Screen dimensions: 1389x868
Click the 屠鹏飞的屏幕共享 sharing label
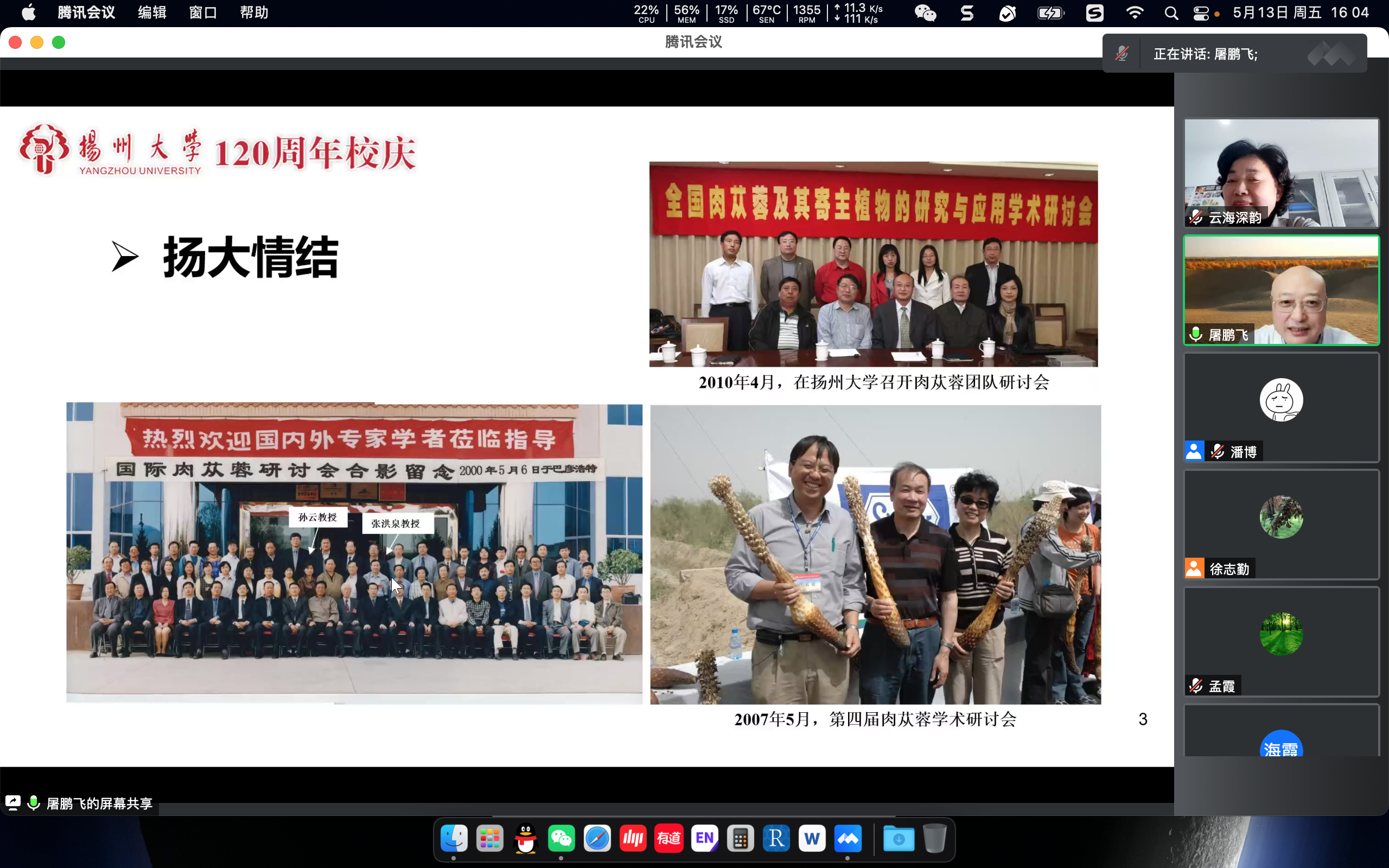tap(99, 803)
